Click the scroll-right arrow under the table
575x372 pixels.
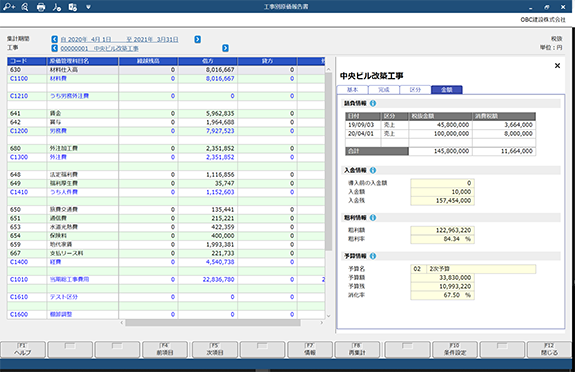322,323
